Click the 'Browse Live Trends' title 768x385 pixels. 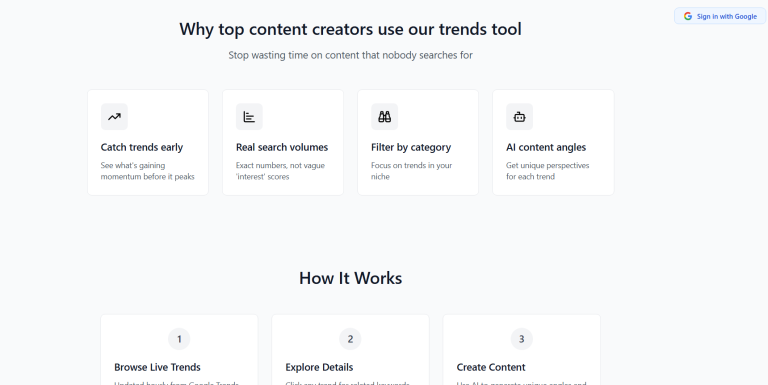157,367
